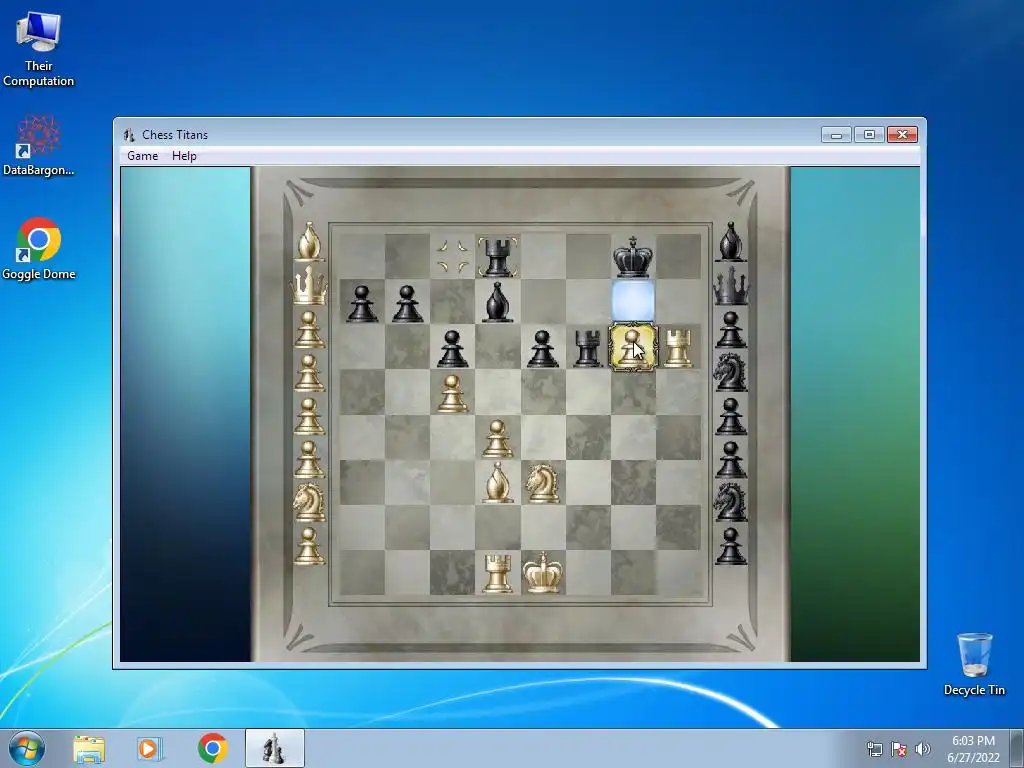Select the white pawn on c5
Viewport: 1024px width, 768px height.
pyautogui.click(x=453, y=393)
